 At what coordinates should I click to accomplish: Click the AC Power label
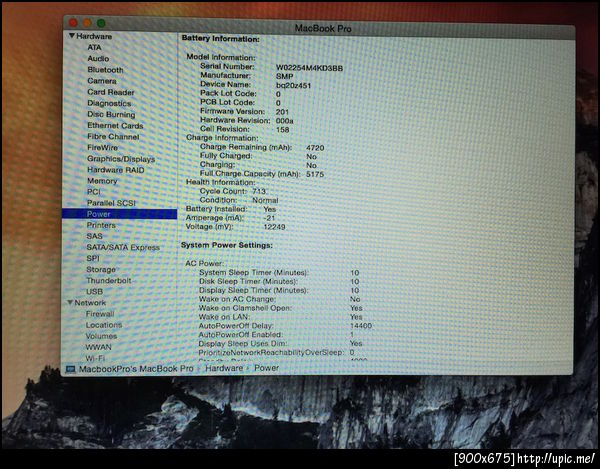pyautogui.click(x=204, y=263)
